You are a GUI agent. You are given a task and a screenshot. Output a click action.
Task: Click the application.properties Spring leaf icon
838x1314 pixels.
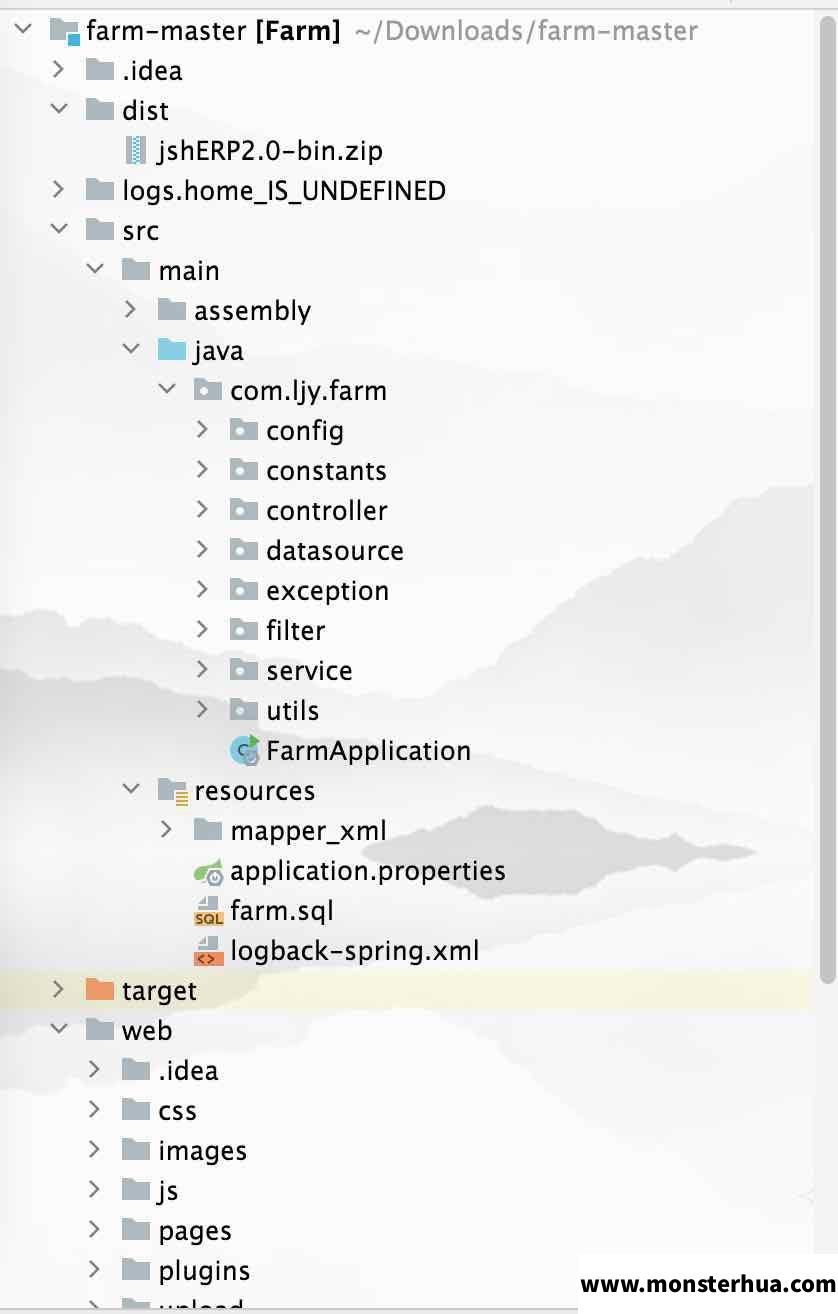click(x=208, y=871)
